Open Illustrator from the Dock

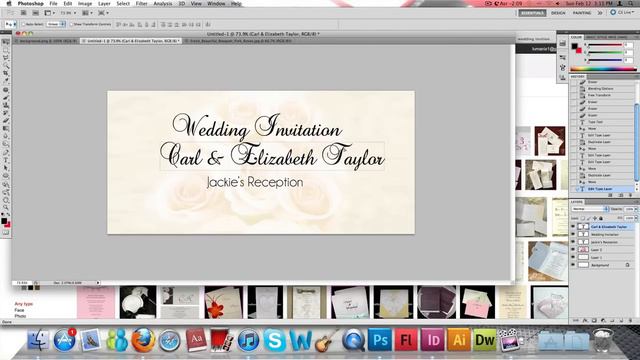pyautogui.click(x=459, y=340)
